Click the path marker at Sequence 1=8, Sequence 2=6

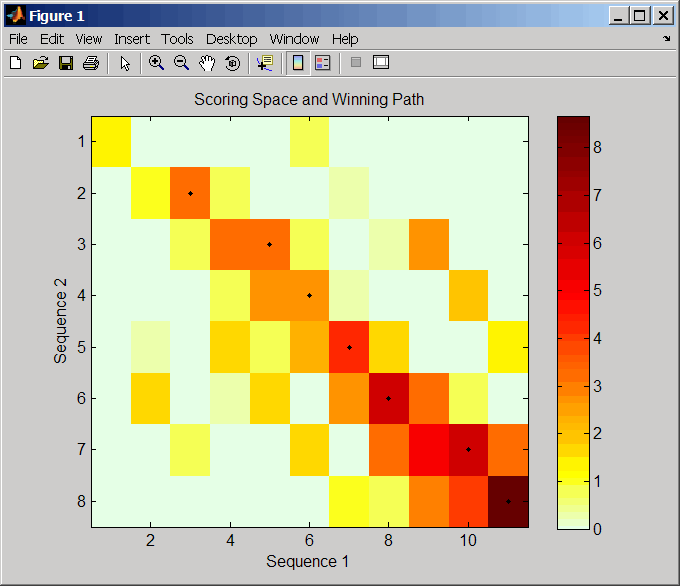click(x=389, y=399)
